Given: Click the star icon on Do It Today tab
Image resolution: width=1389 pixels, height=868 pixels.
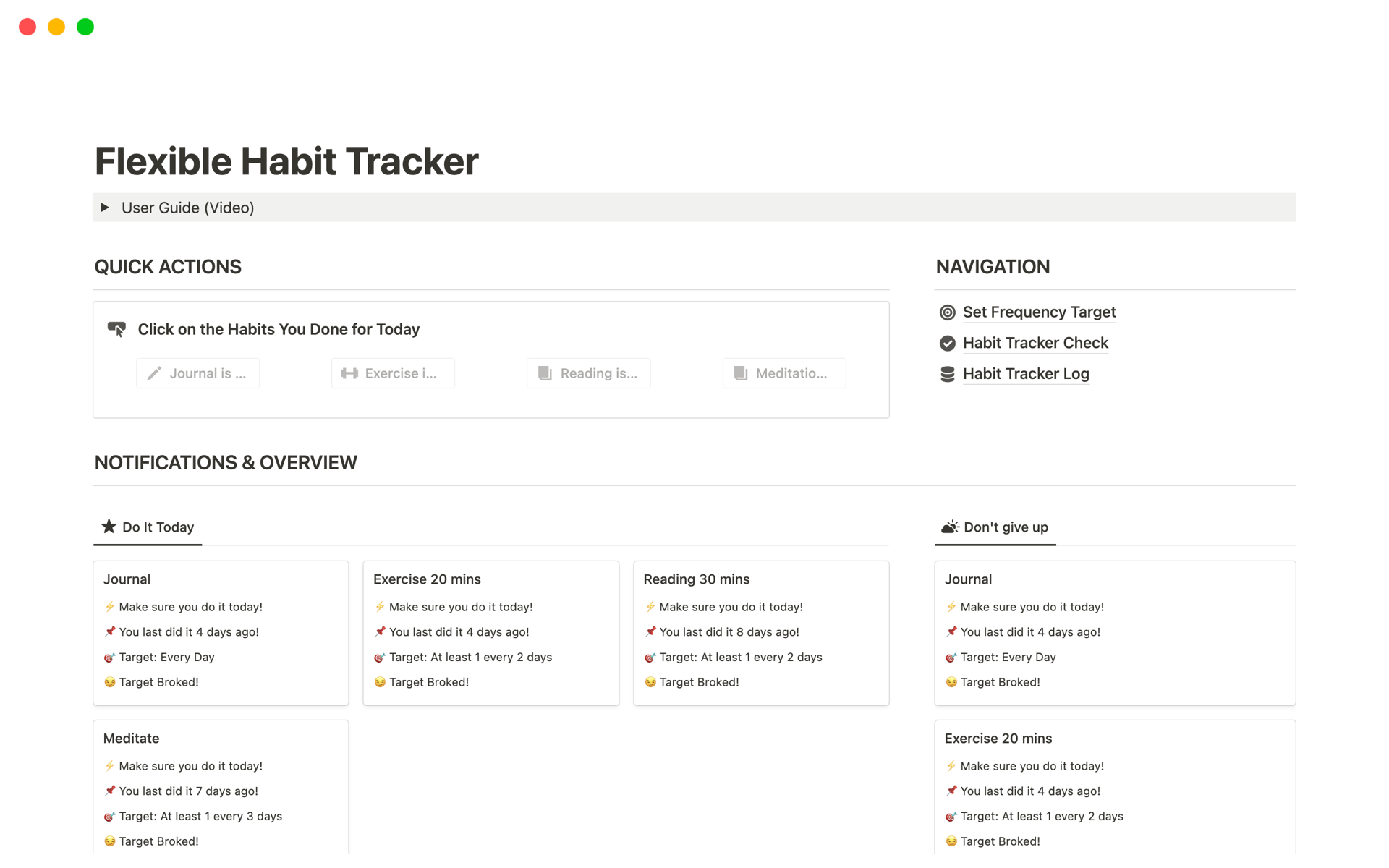Looking at the screenshot, I should pos(109,527).
